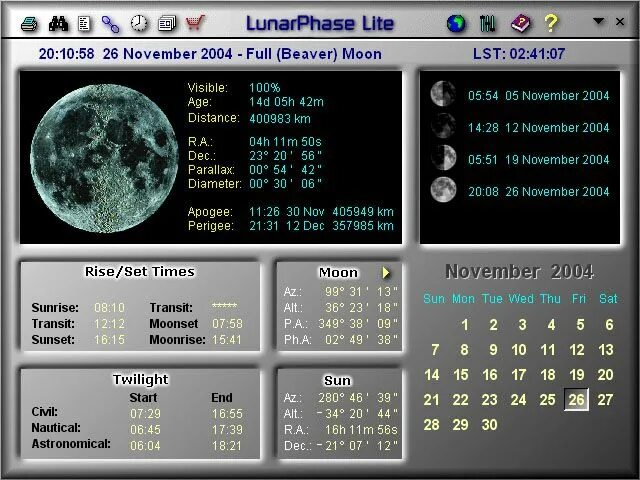Click the 05:54 05 November 2004 entry
The height and width of the screenshot is (480, 640).
tap(538, 96)
